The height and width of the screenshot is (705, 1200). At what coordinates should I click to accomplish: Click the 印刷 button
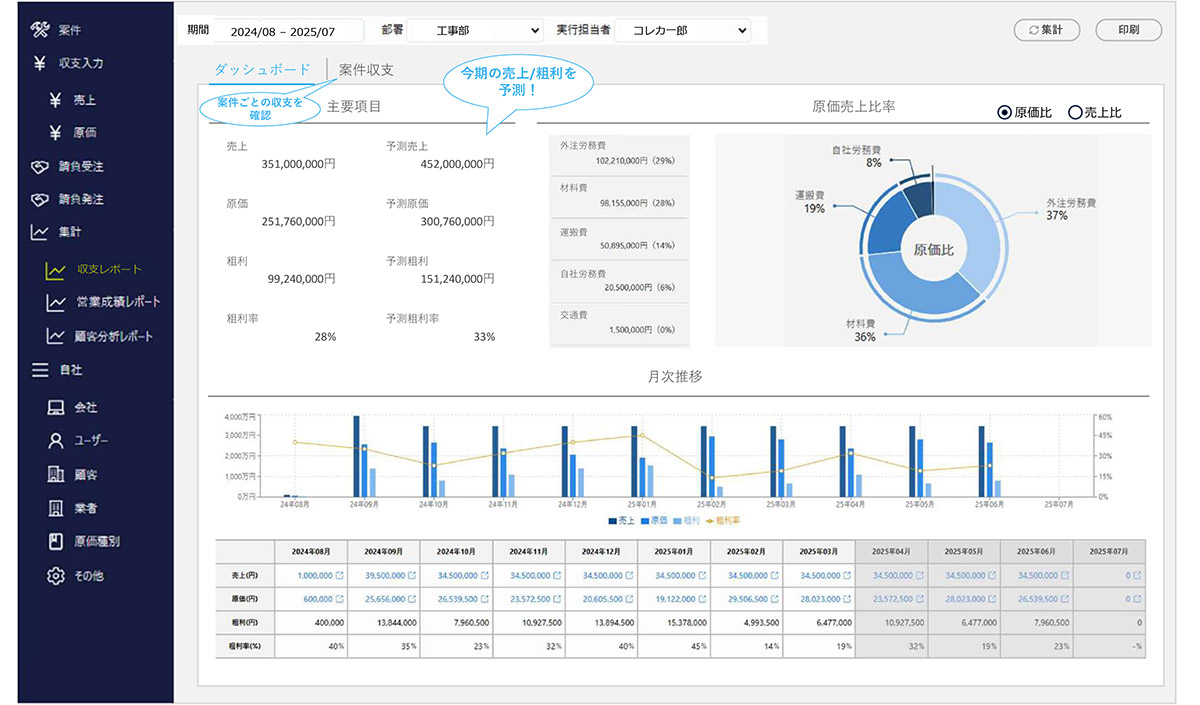(1129, 30)
